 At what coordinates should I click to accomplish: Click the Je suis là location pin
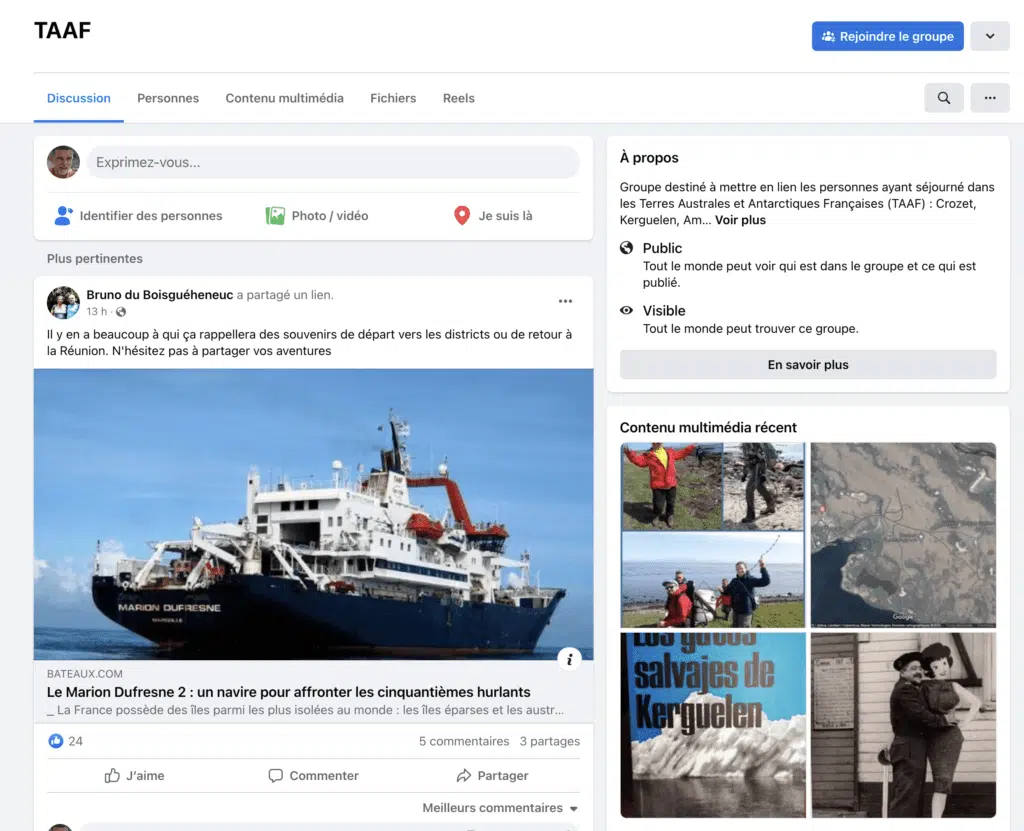[462, 216]
